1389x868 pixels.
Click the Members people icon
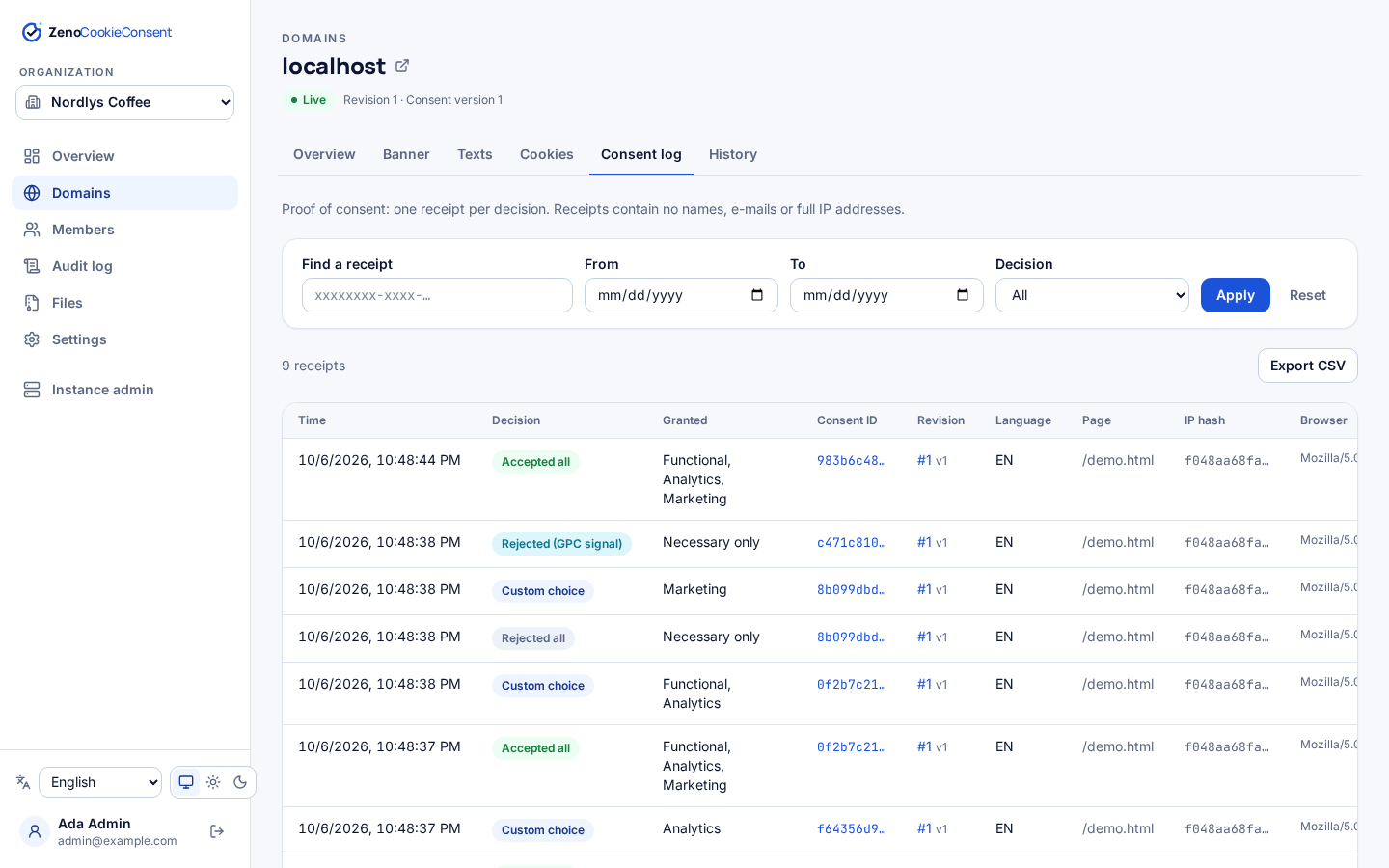pyautogui.click(x=32, y=230)
